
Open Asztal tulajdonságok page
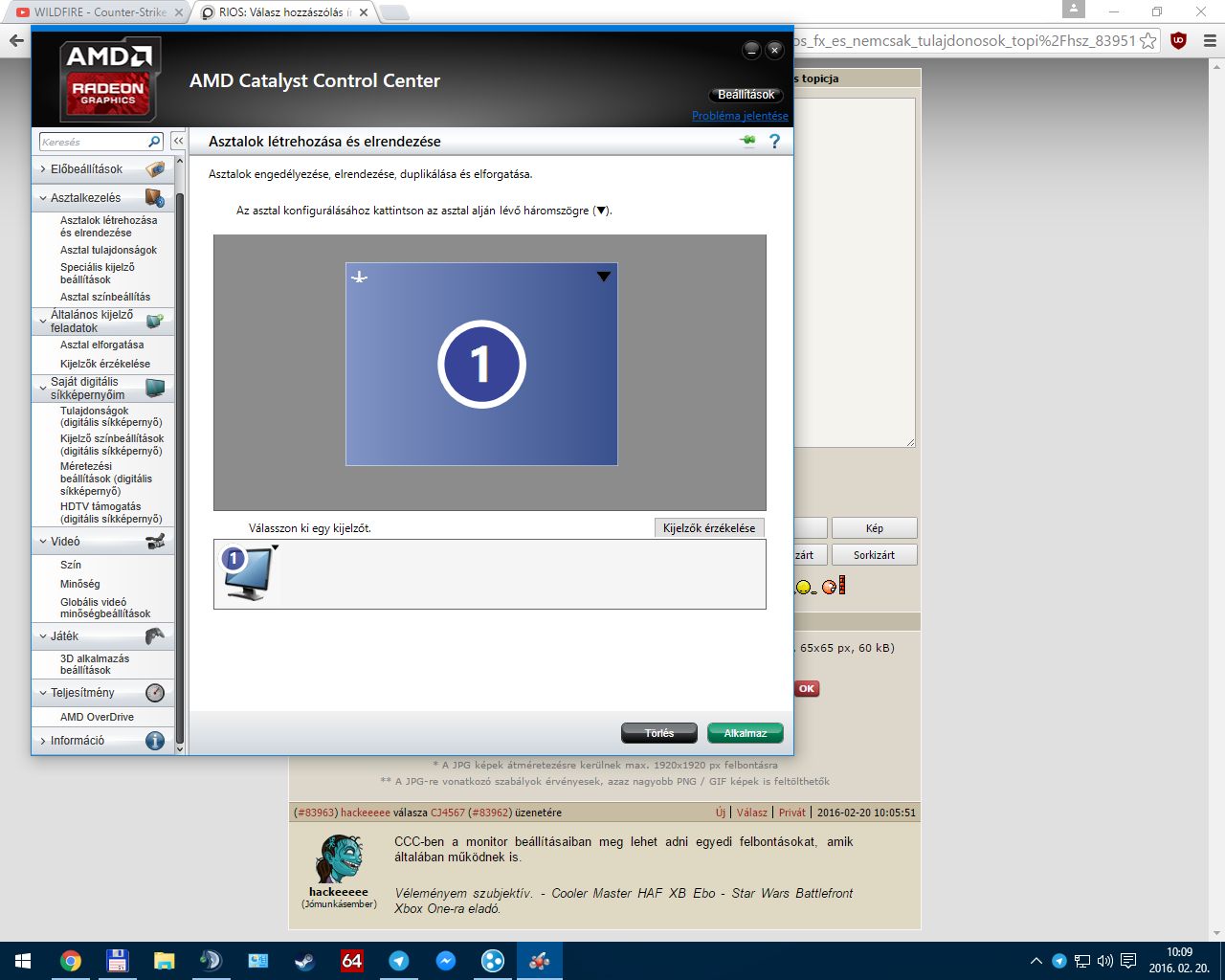109,250
